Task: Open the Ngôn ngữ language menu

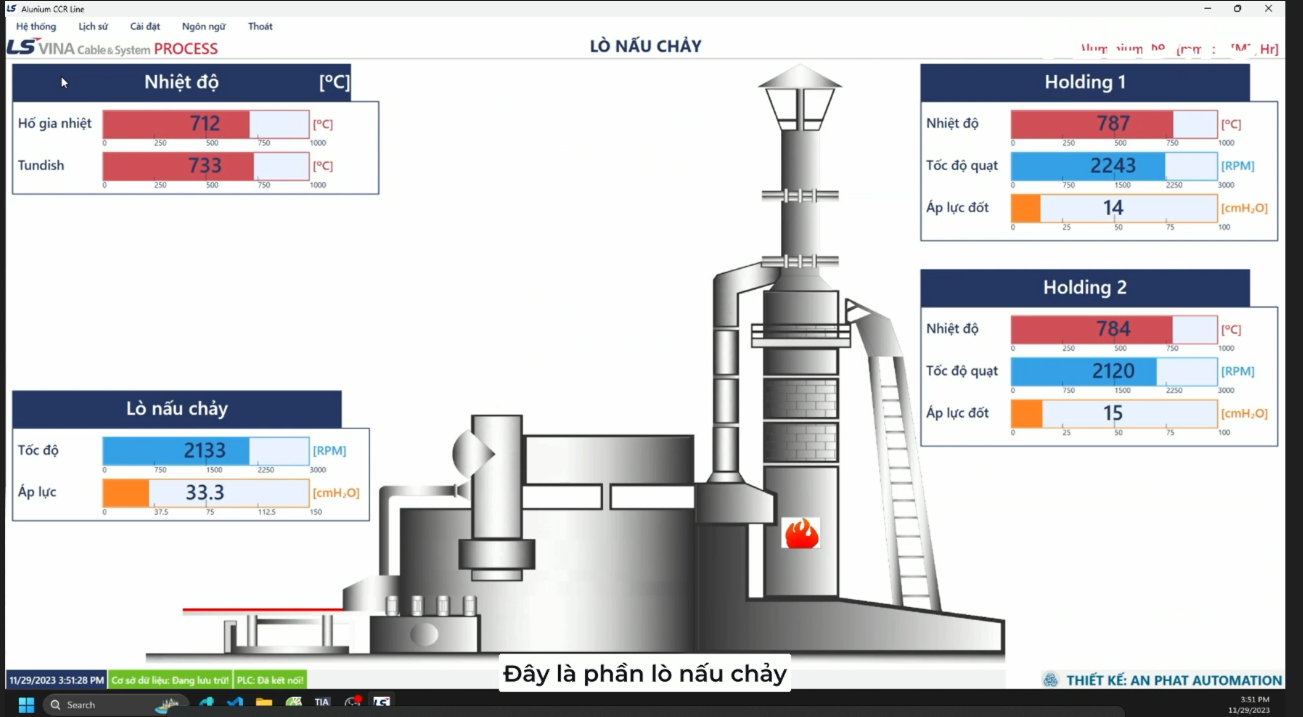Action: (203, 26)
